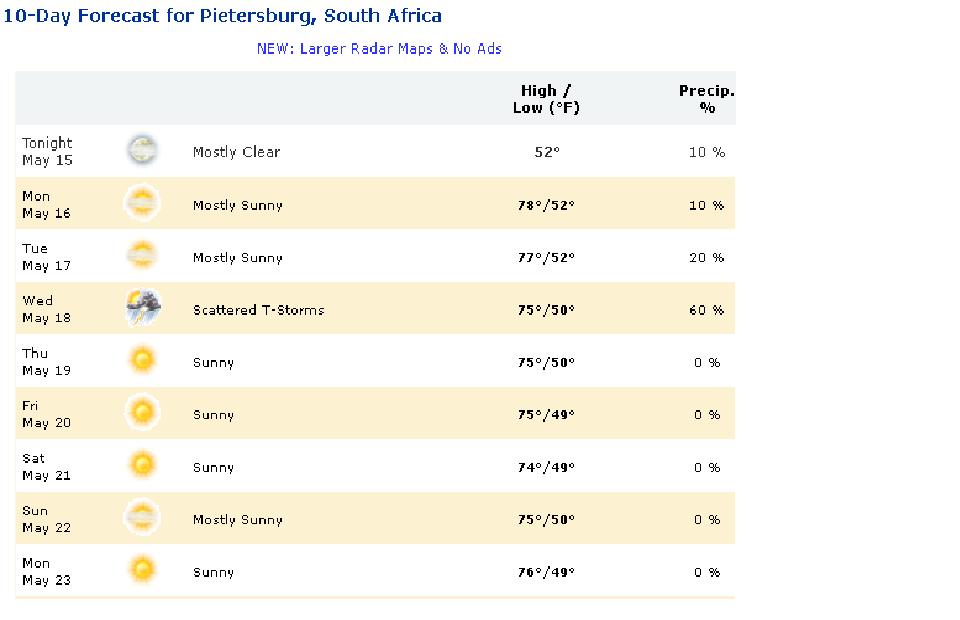Click the 78°/52° temperature for Monday

click(x=546, y=206)
